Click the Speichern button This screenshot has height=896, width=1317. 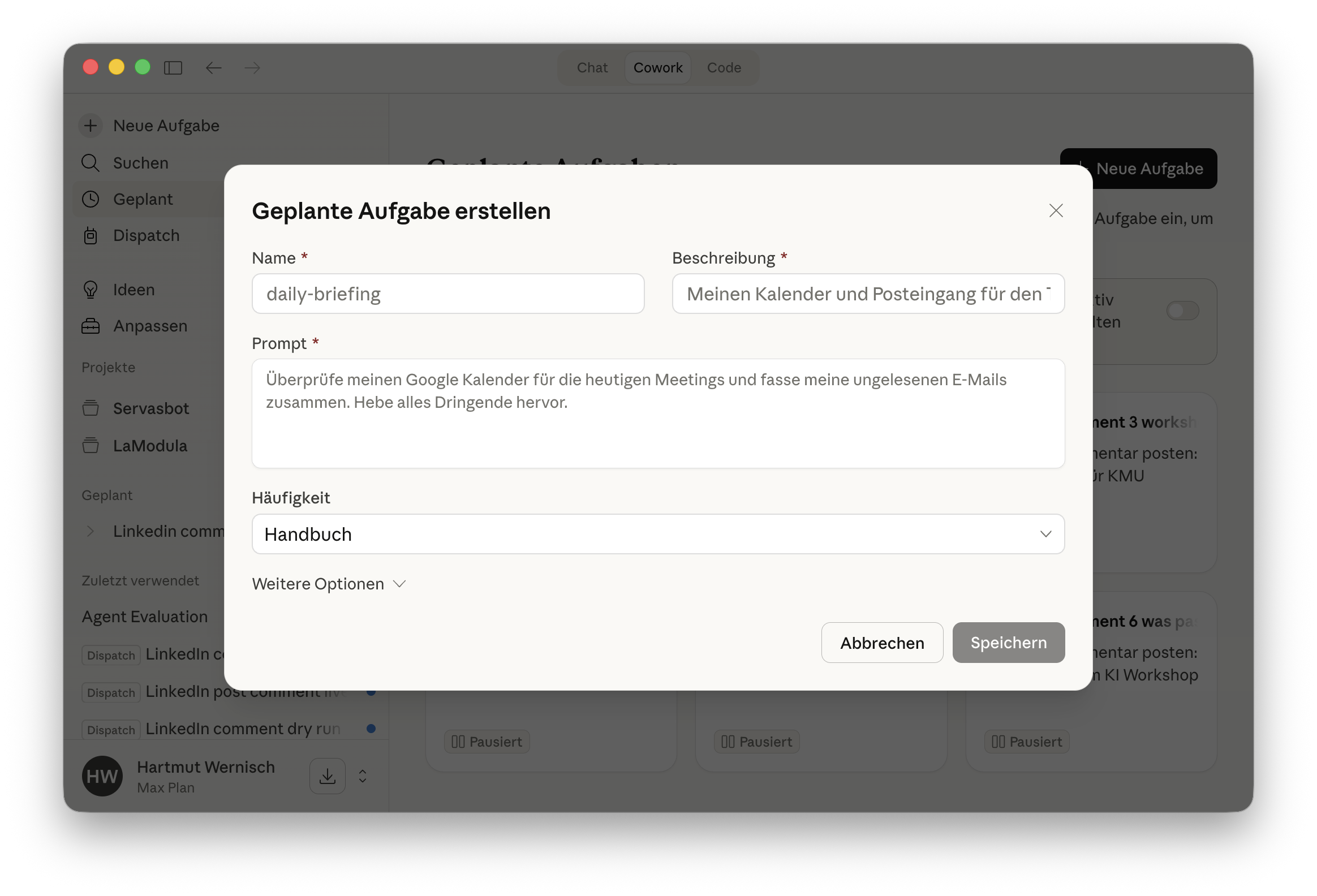[x=1008, y=643]
